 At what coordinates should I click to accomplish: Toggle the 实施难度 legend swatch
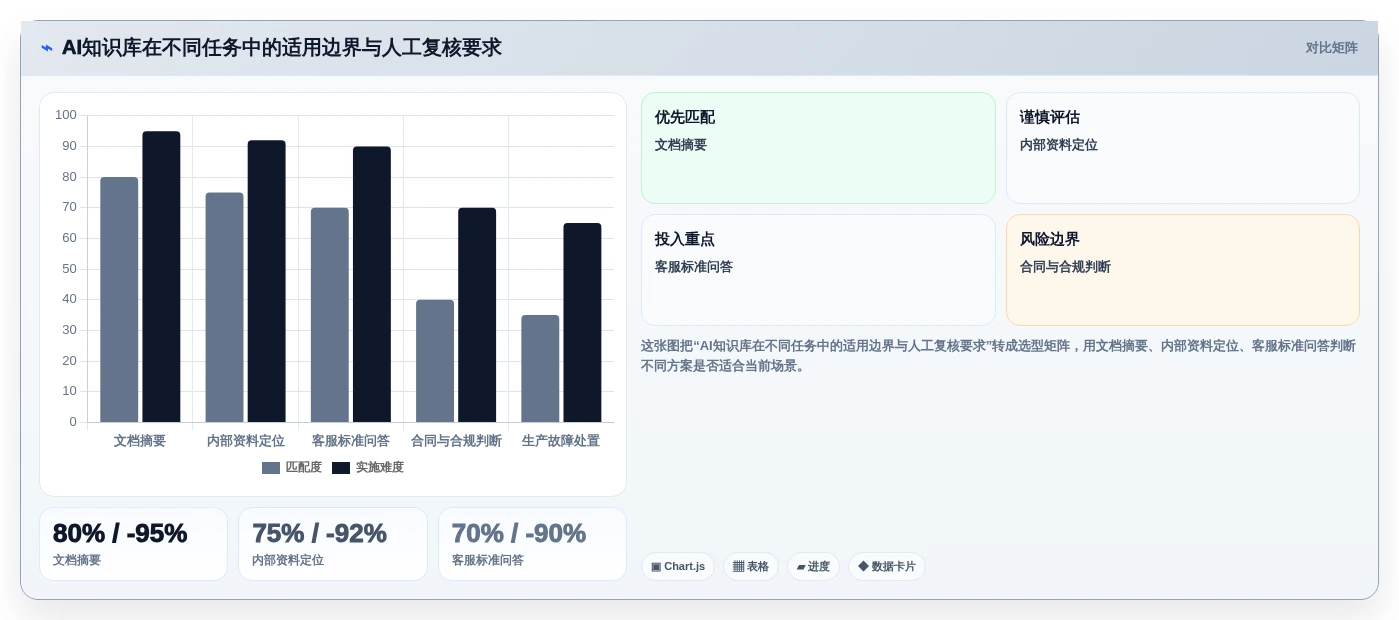click(x=341, y=468)
